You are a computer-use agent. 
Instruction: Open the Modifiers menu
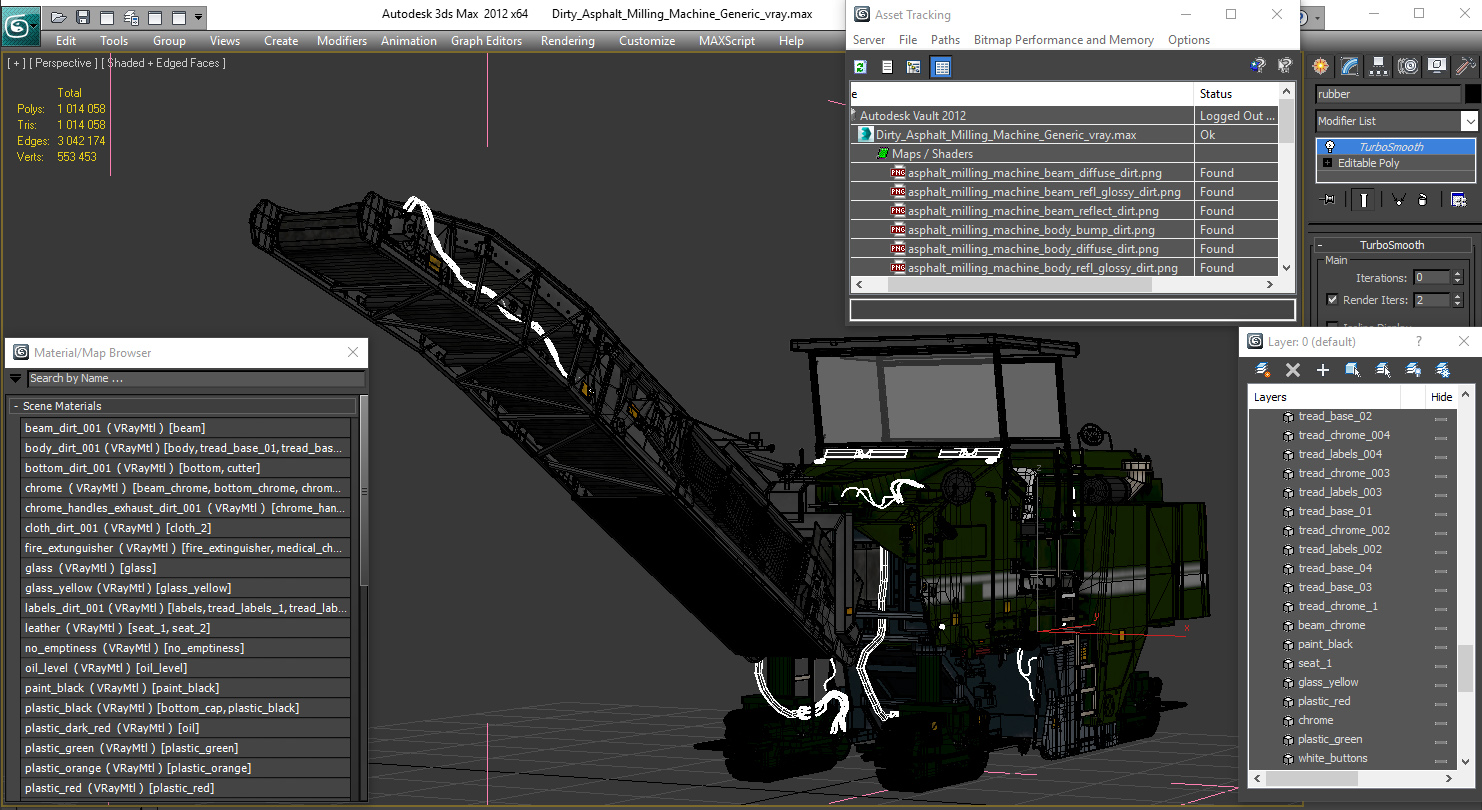click(x=342, y=41)
